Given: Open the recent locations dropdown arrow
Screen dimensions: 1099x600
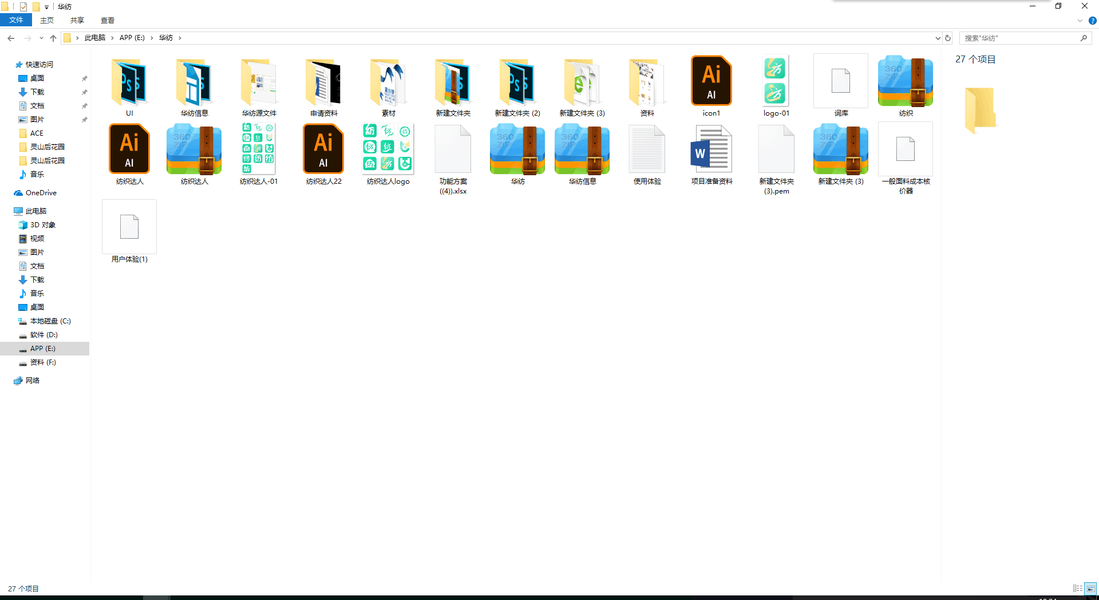Looking at the screenshot, I should tap(41, 38).
